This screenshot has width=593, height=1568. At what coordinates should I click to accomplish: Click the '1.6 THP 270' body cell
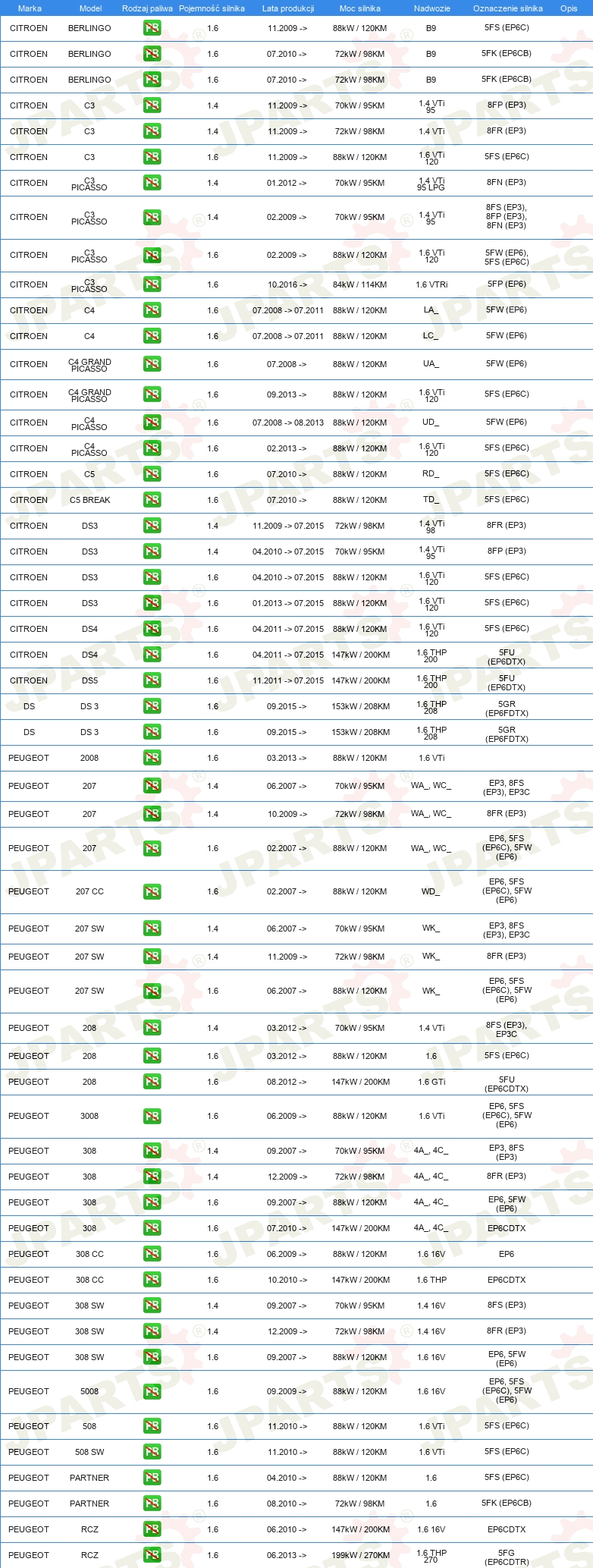pos(431,1556)
